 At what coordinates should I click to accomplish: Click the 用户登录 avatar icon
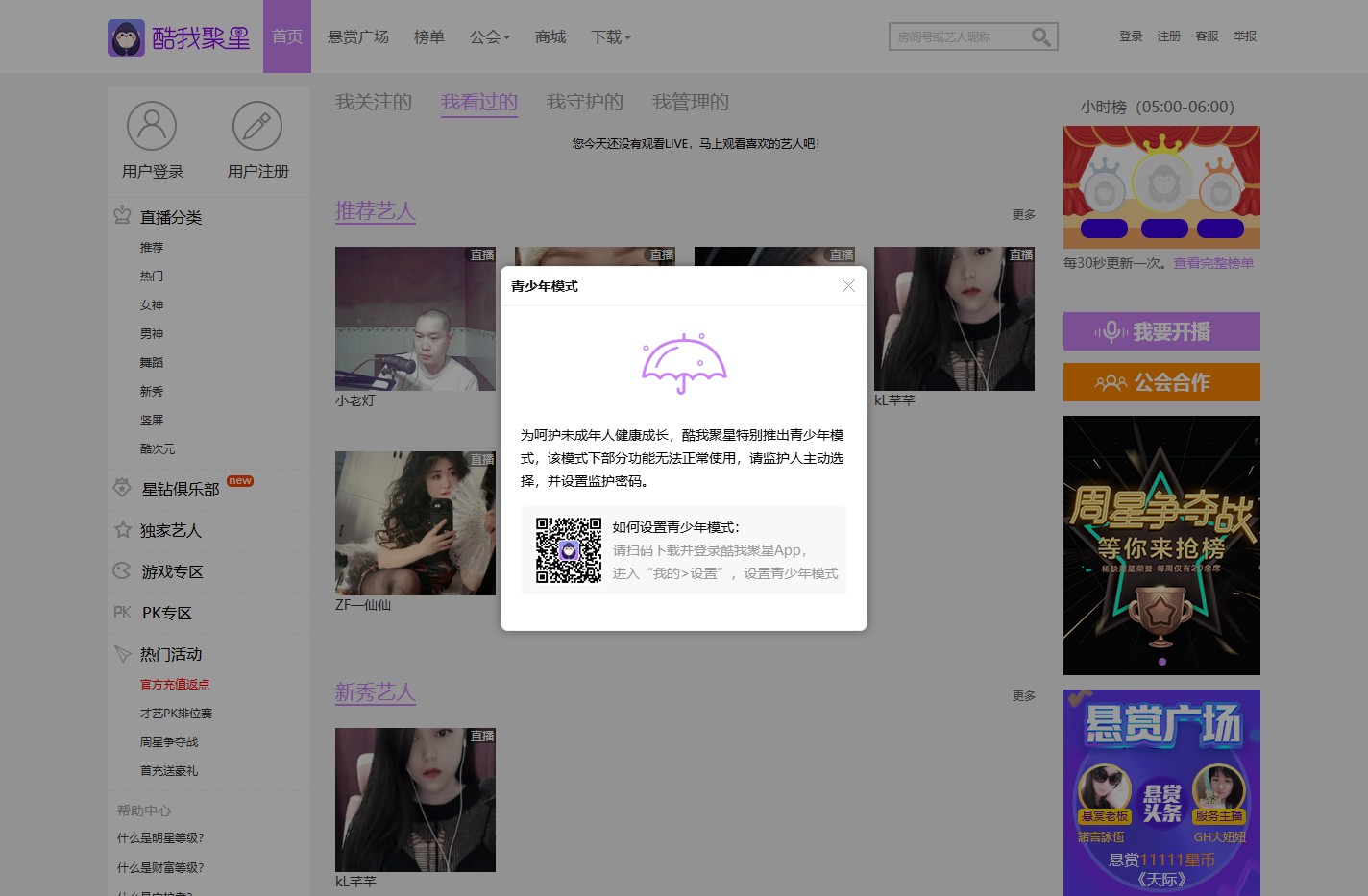(152, 126)
